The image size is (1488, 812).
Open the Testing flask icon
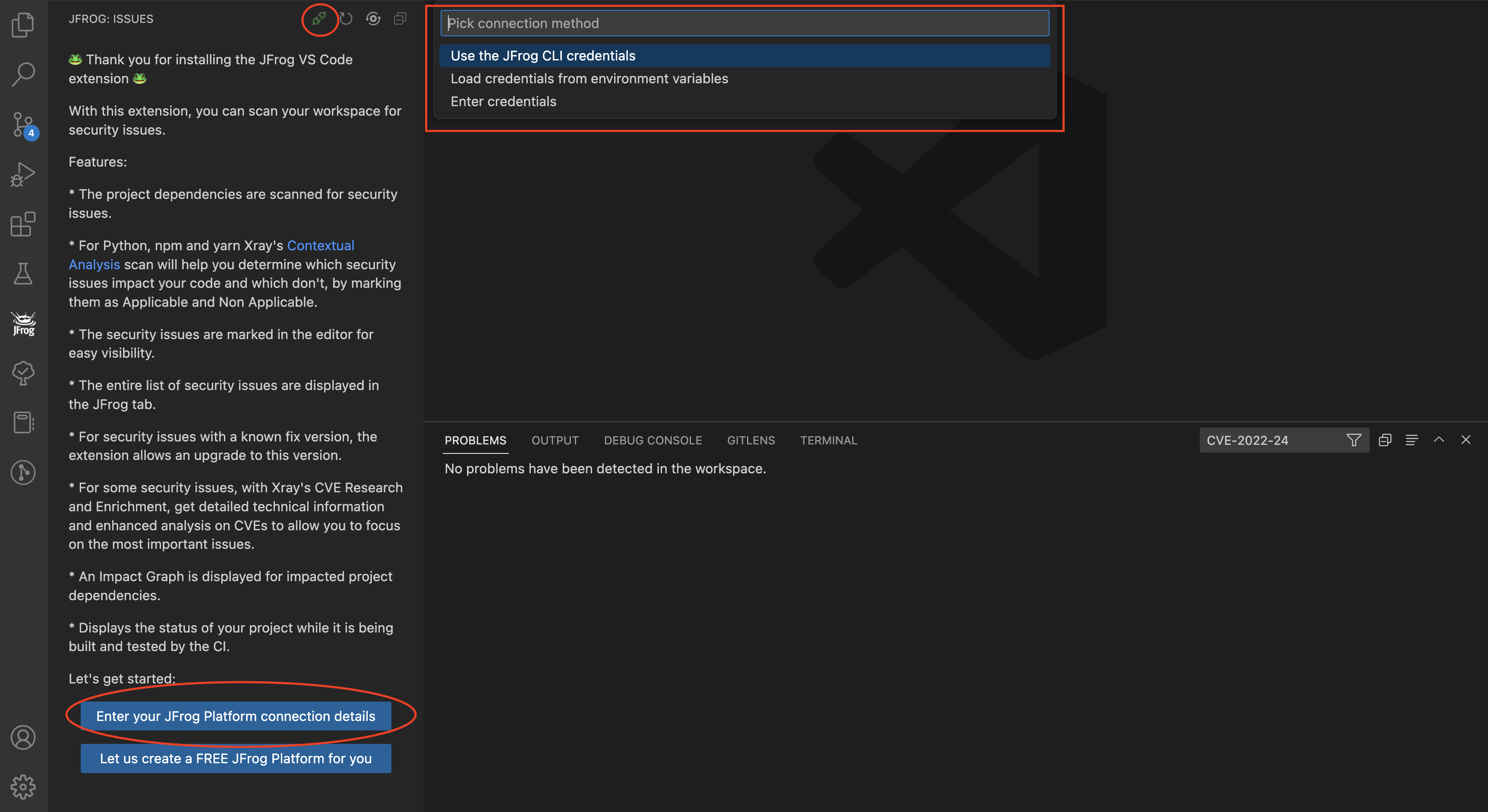(x=23, y=274)
